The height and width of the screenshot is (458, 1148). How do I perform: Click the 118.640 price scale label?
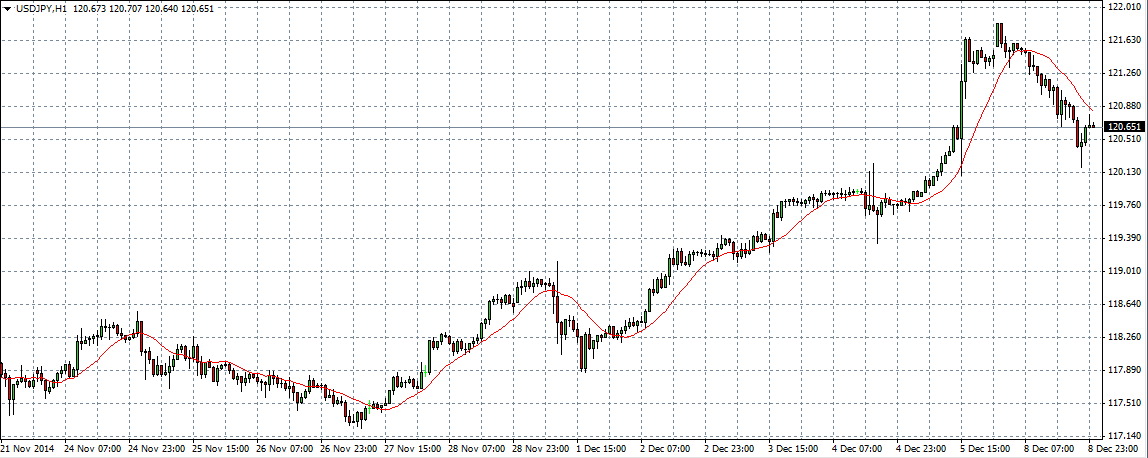point(1126,304)
